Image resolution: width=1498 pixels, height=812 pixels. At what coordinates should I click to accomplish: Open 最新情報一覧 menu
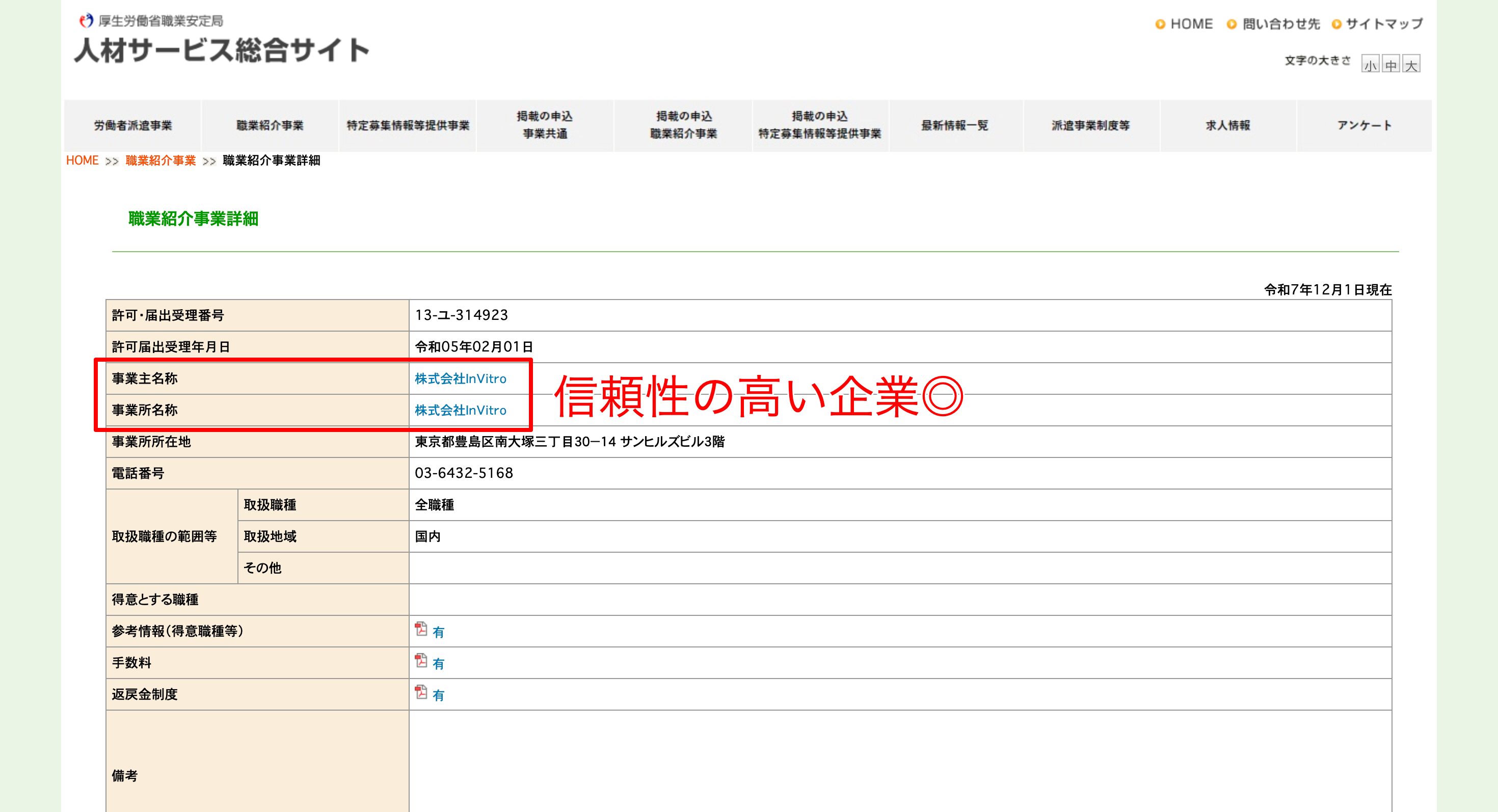pyautogui.click(x=955, y=125)
